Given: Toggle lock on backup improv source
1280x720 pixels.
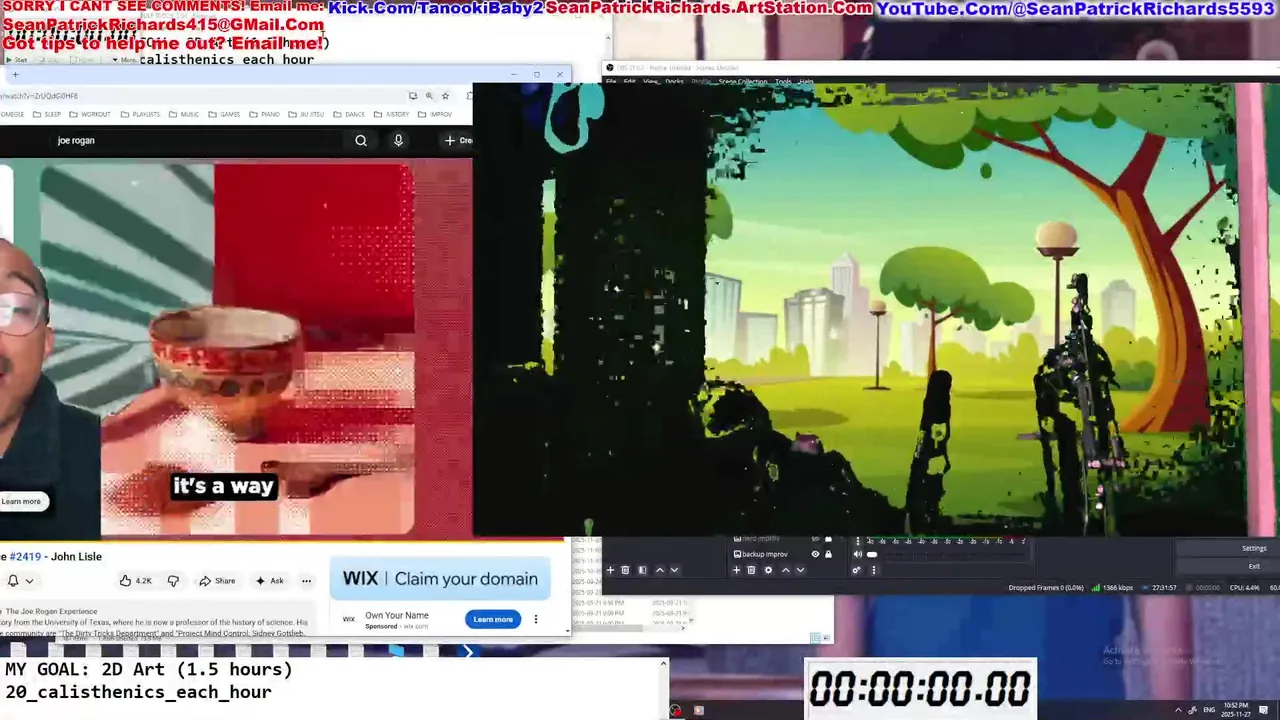Looking at the screenshot, I should (828, 554).
